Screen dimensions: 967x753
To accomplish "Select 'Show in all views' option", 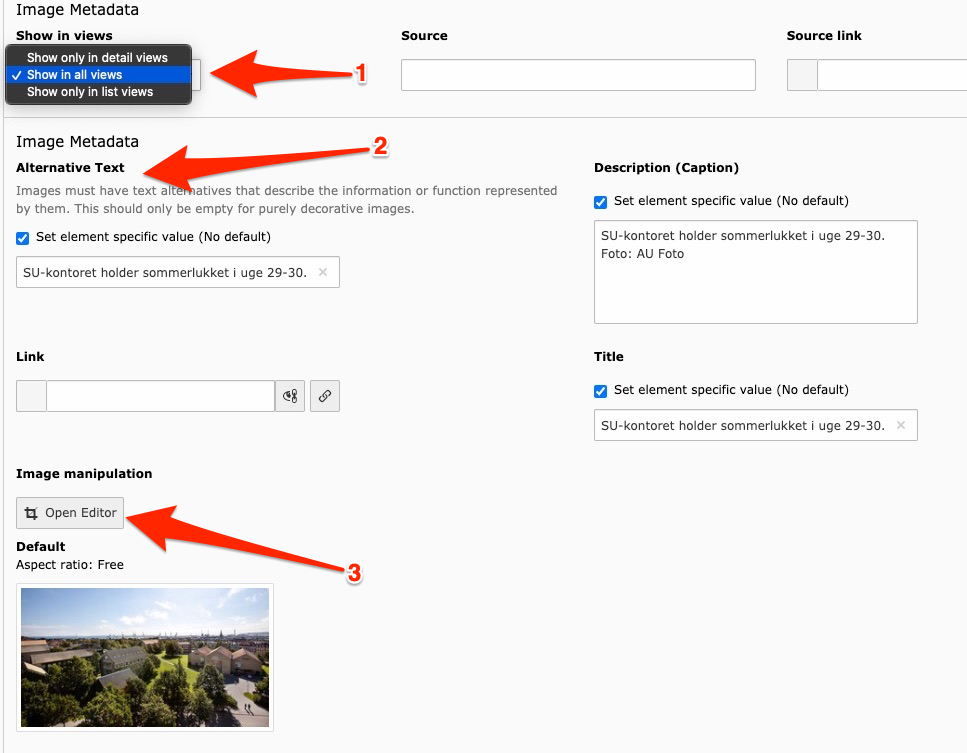I will pos(75,75).
